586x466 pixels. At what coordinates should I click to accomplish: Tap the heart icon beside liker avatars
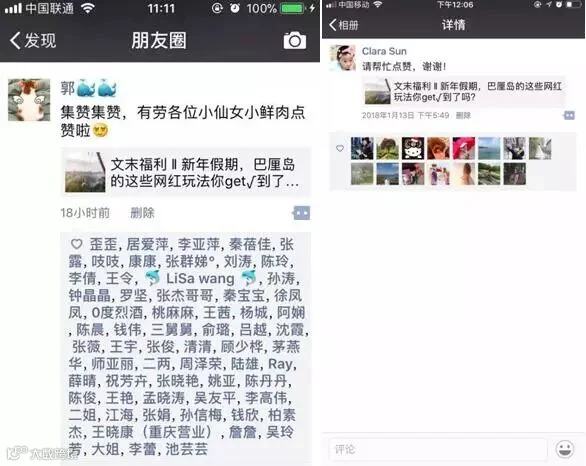click(x=340, y=148)
